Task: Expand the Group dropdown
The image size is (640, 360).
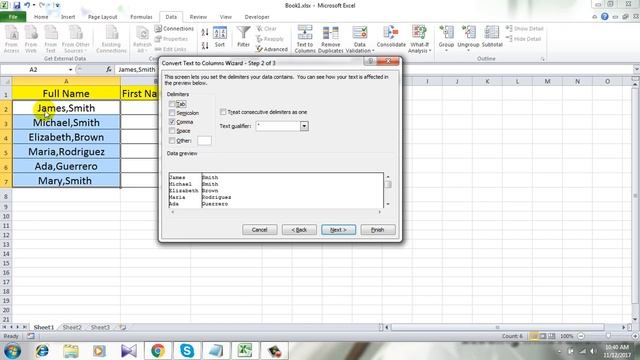Action: pos(446,51)
